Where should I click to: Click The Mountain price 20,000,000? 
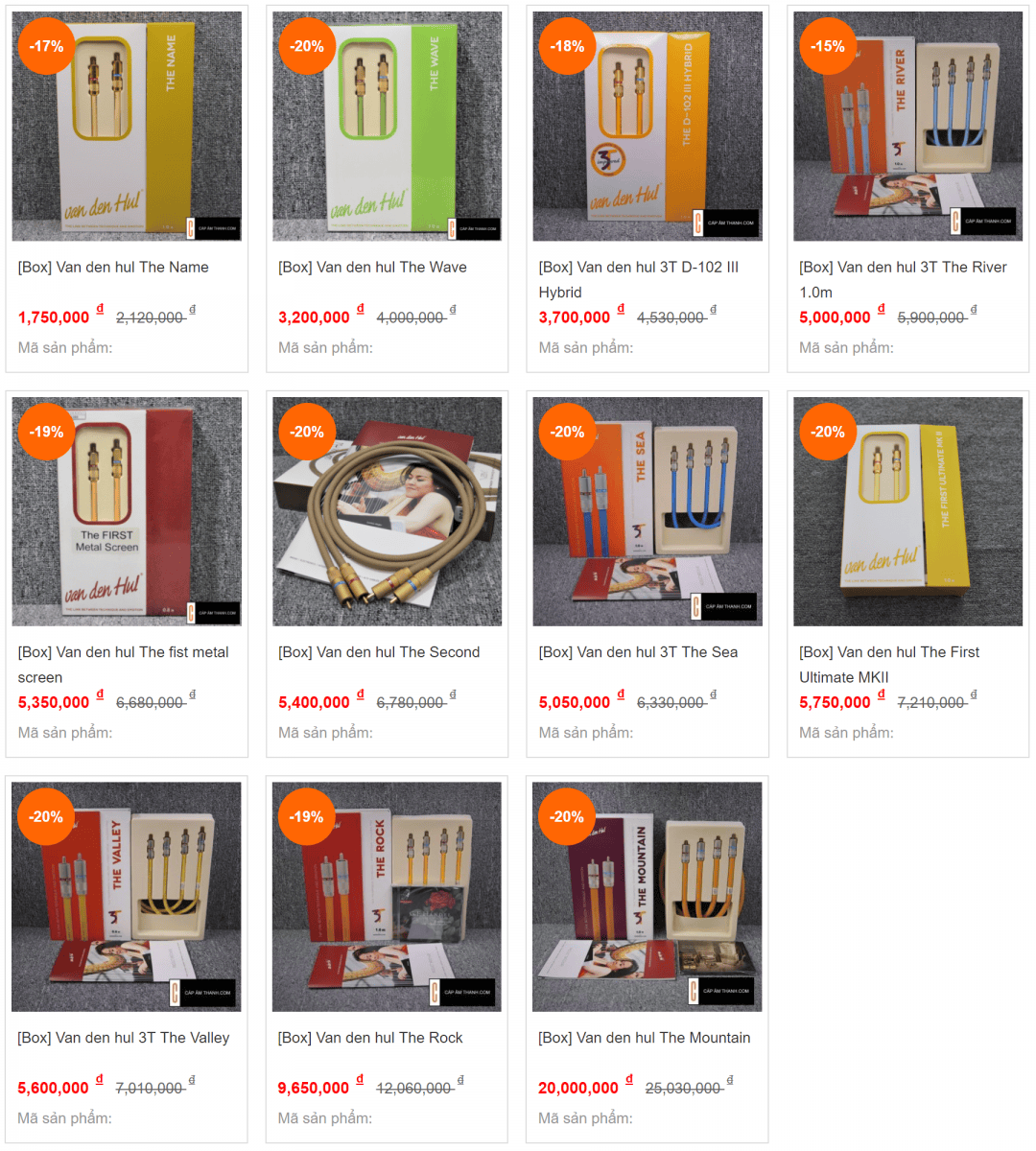tap(578, 1088)
